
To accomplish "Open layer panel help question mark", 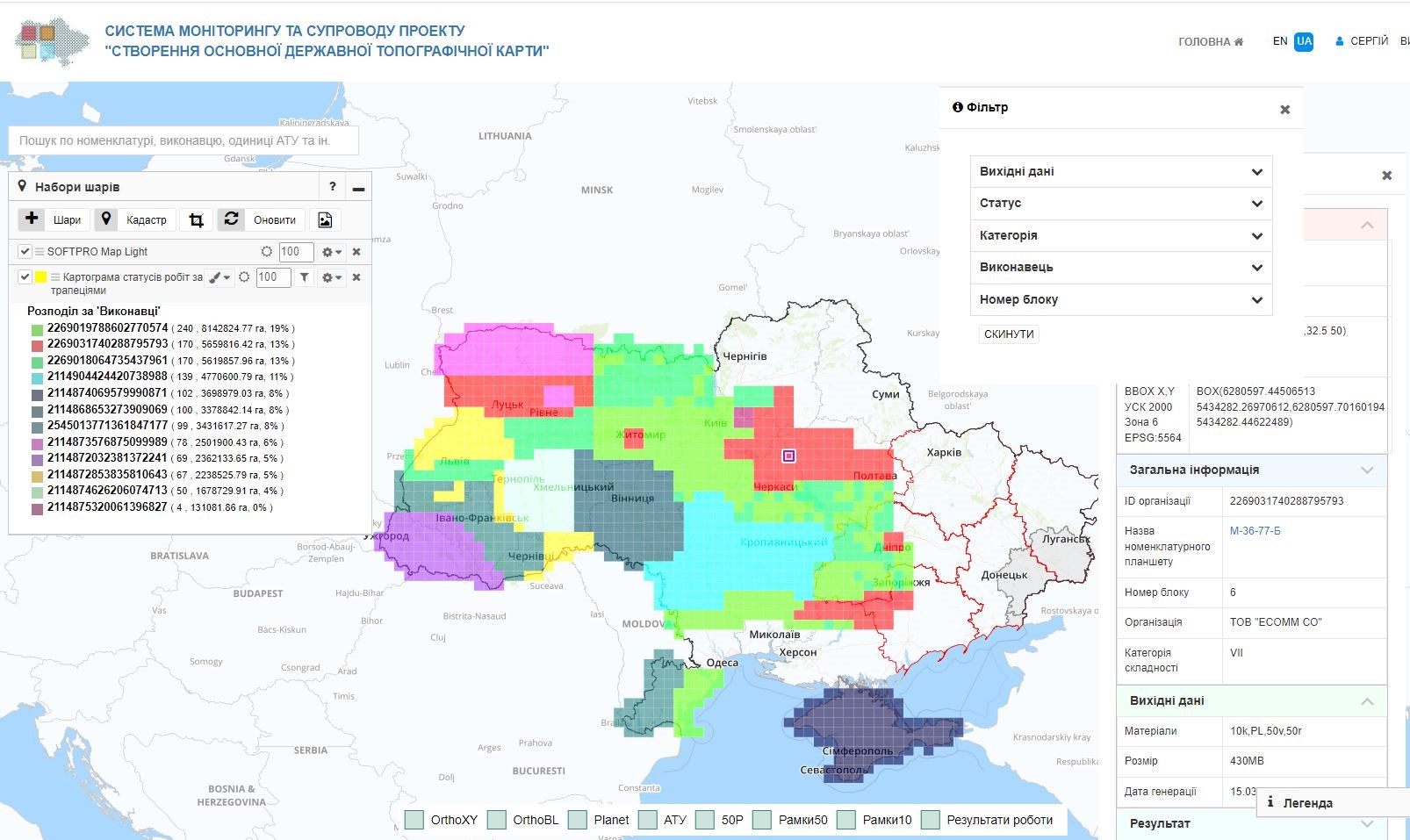I will pyautogui.click(x=332, y=186).
